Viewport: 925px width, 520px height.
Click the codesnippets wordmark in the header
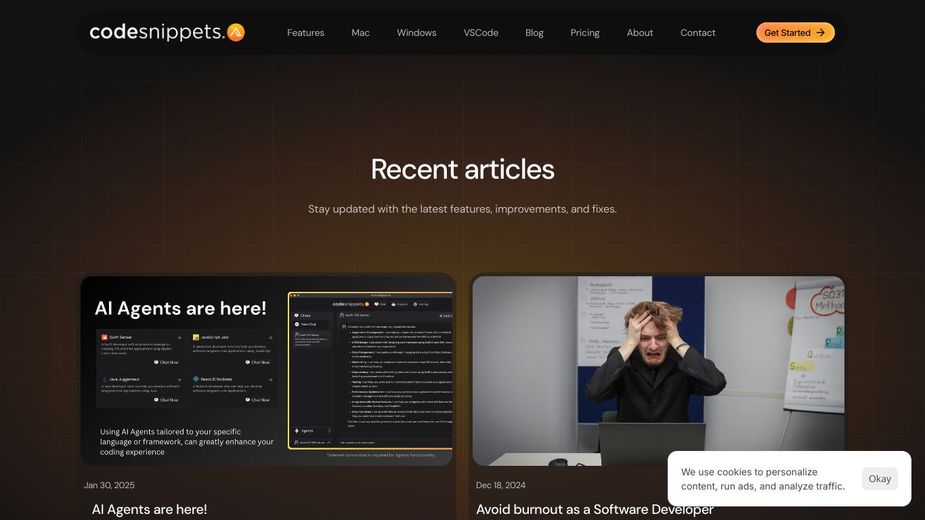tap(156, 32)
